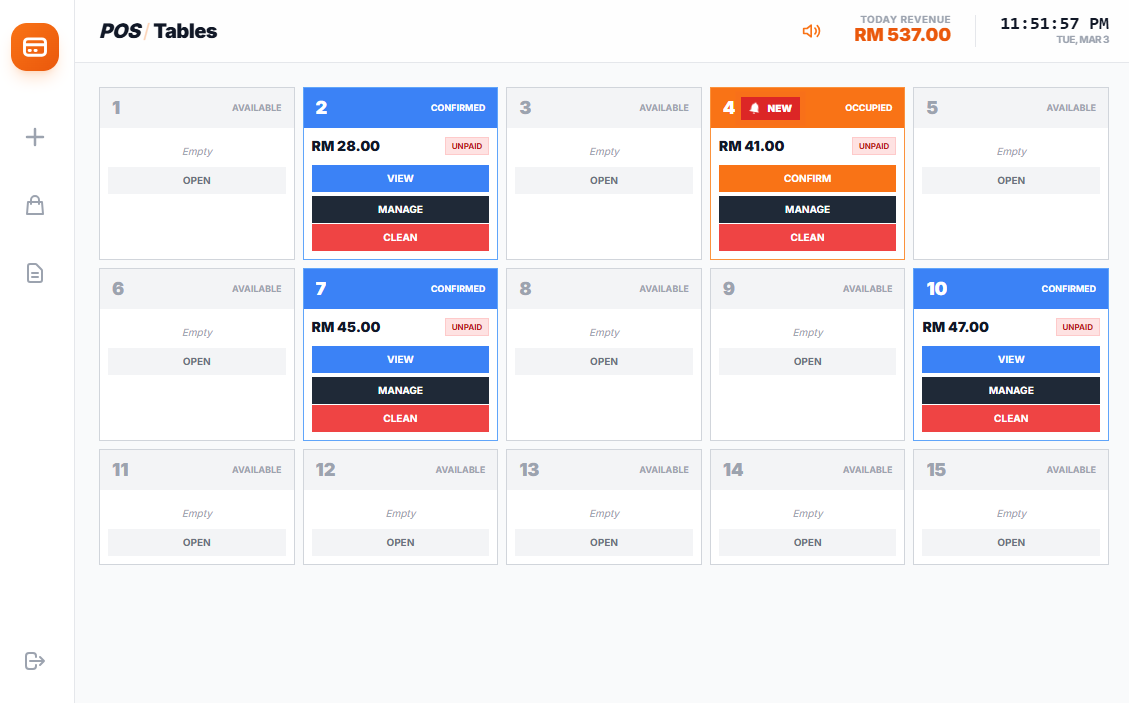
Task: Click the plus icon in the sidebar
Action: click(x=35, y=137)
